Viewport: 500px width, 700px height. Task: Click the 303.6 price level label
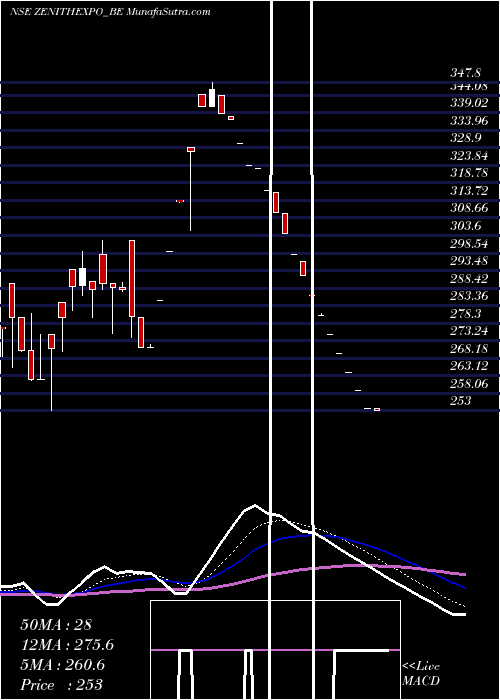point(466,226)
